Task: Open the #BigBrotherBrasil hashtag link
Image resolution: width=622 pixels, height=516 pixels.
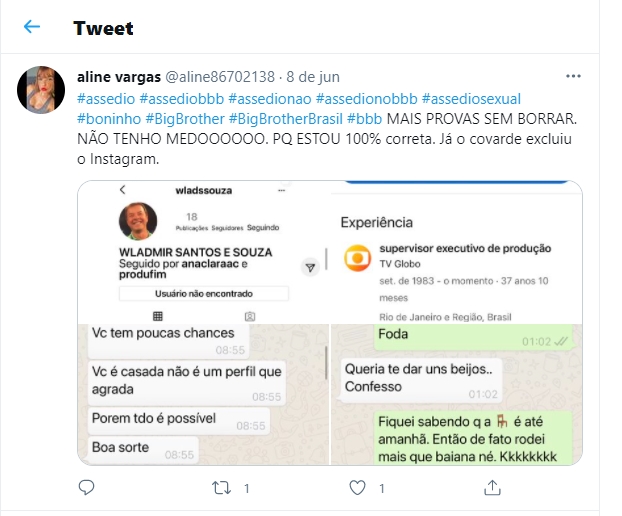Action: (x=286, y=119)
